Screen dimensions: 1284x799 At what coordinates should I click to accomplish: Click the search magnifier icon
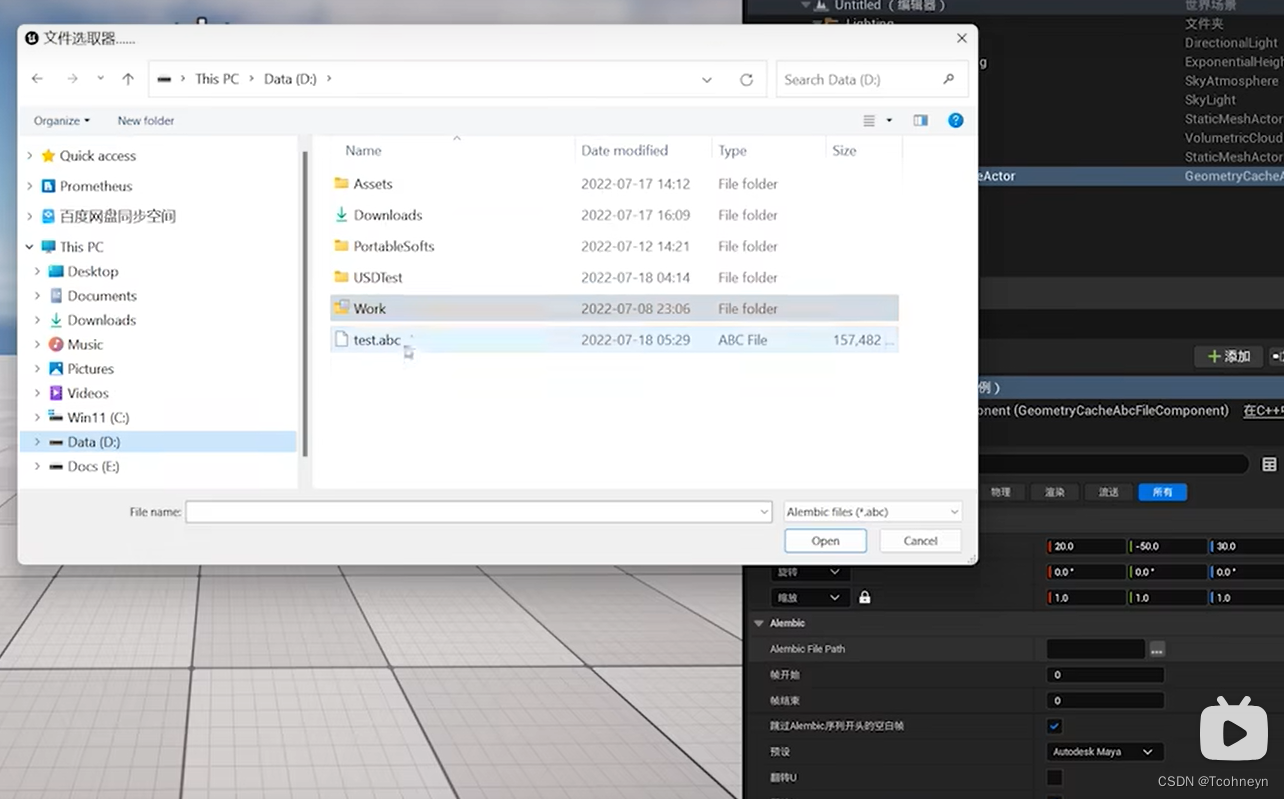pos(948,79)
